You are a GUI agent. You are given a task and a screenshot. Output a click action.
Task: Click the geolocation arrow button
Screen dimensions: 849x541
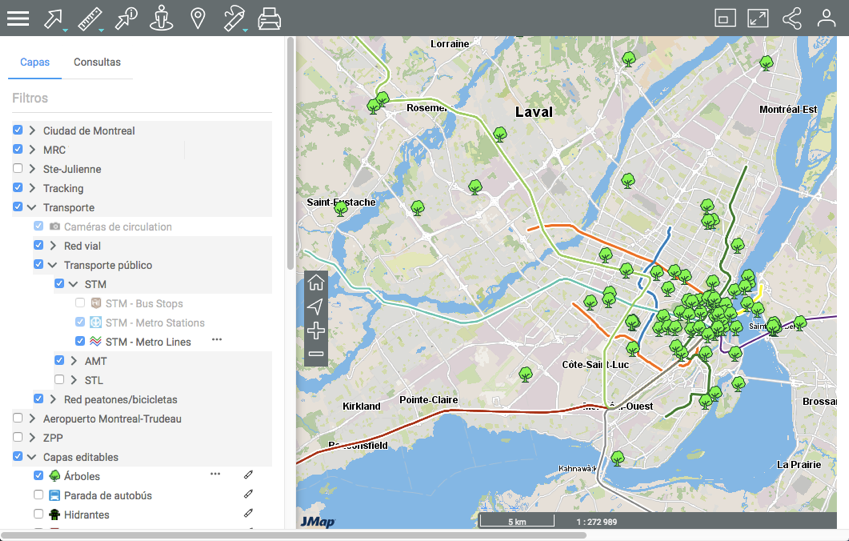[316, 307]
